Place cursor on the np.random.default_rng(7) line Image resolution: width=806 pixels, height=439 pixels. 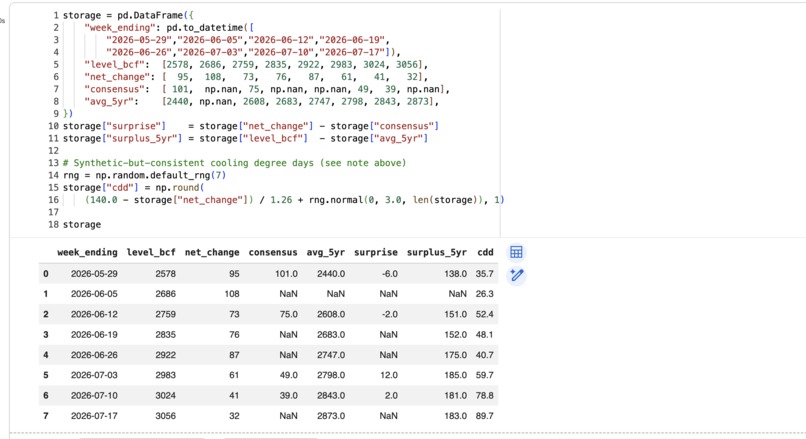pyautogui.click(x=144, y=175)
